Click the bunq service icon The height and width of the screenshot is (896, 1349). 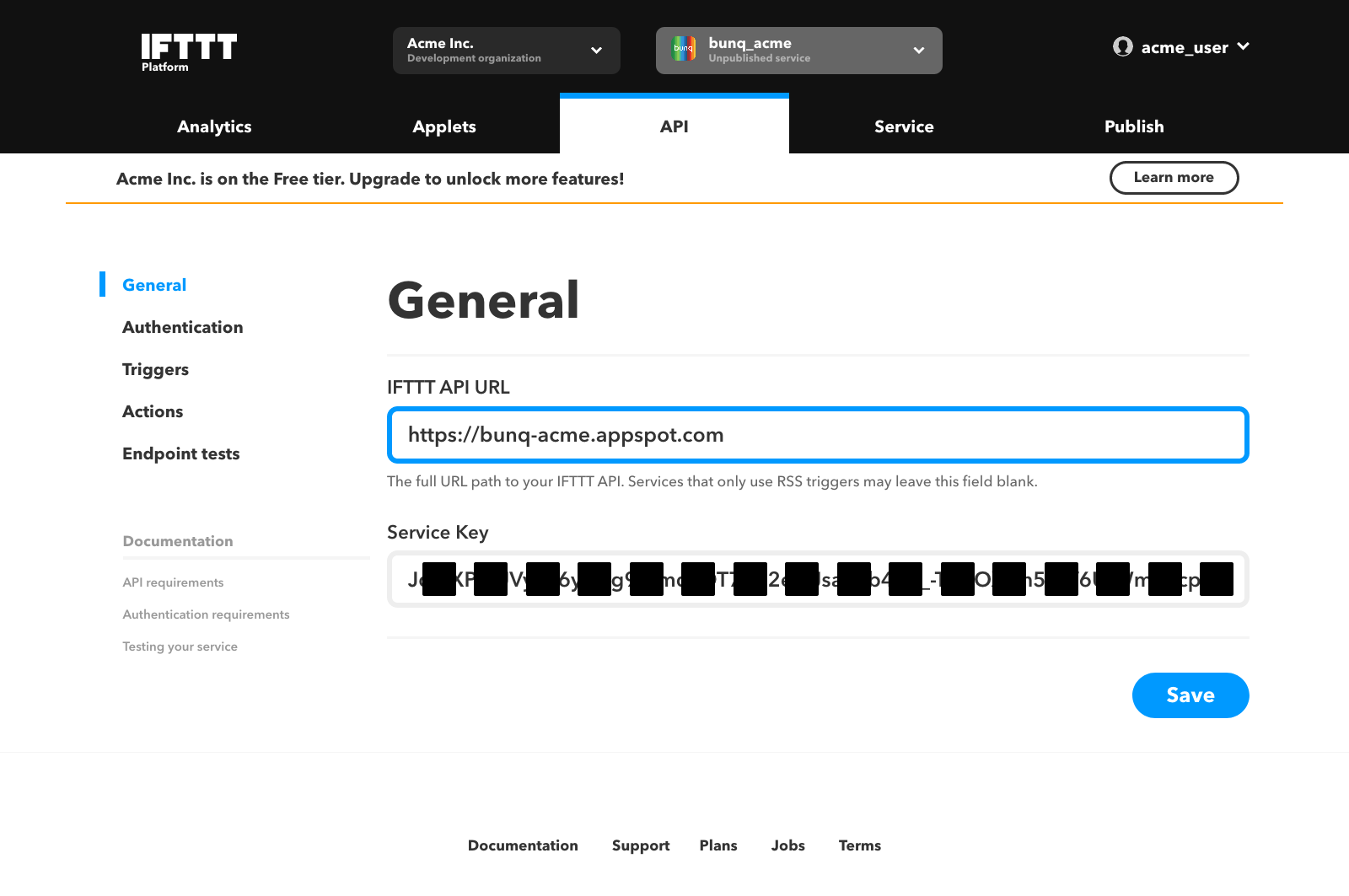(684, 48)
